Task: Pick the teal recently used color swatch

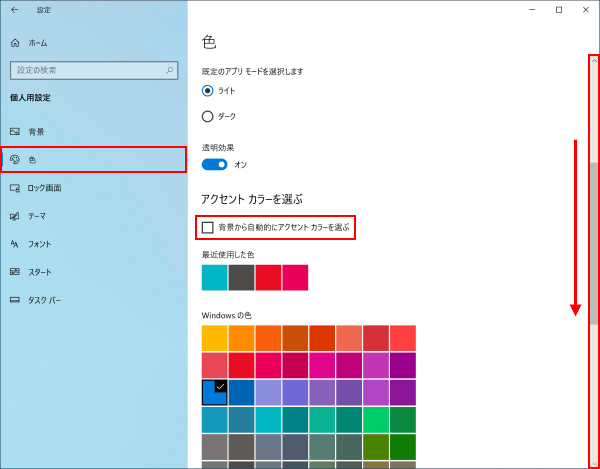Action: click(x=214, y=277)
